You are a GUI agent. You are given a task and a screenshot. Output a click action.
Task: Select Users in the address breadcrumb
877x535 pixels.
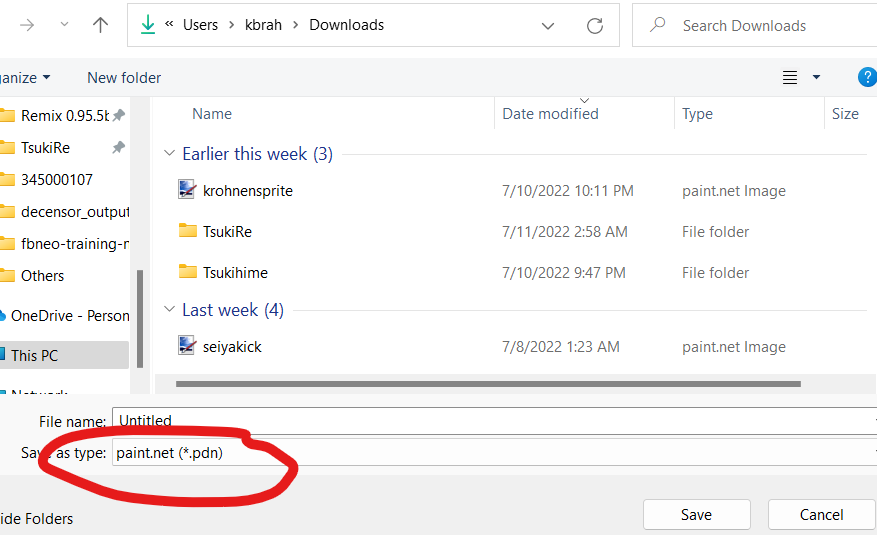click(200, 25)
